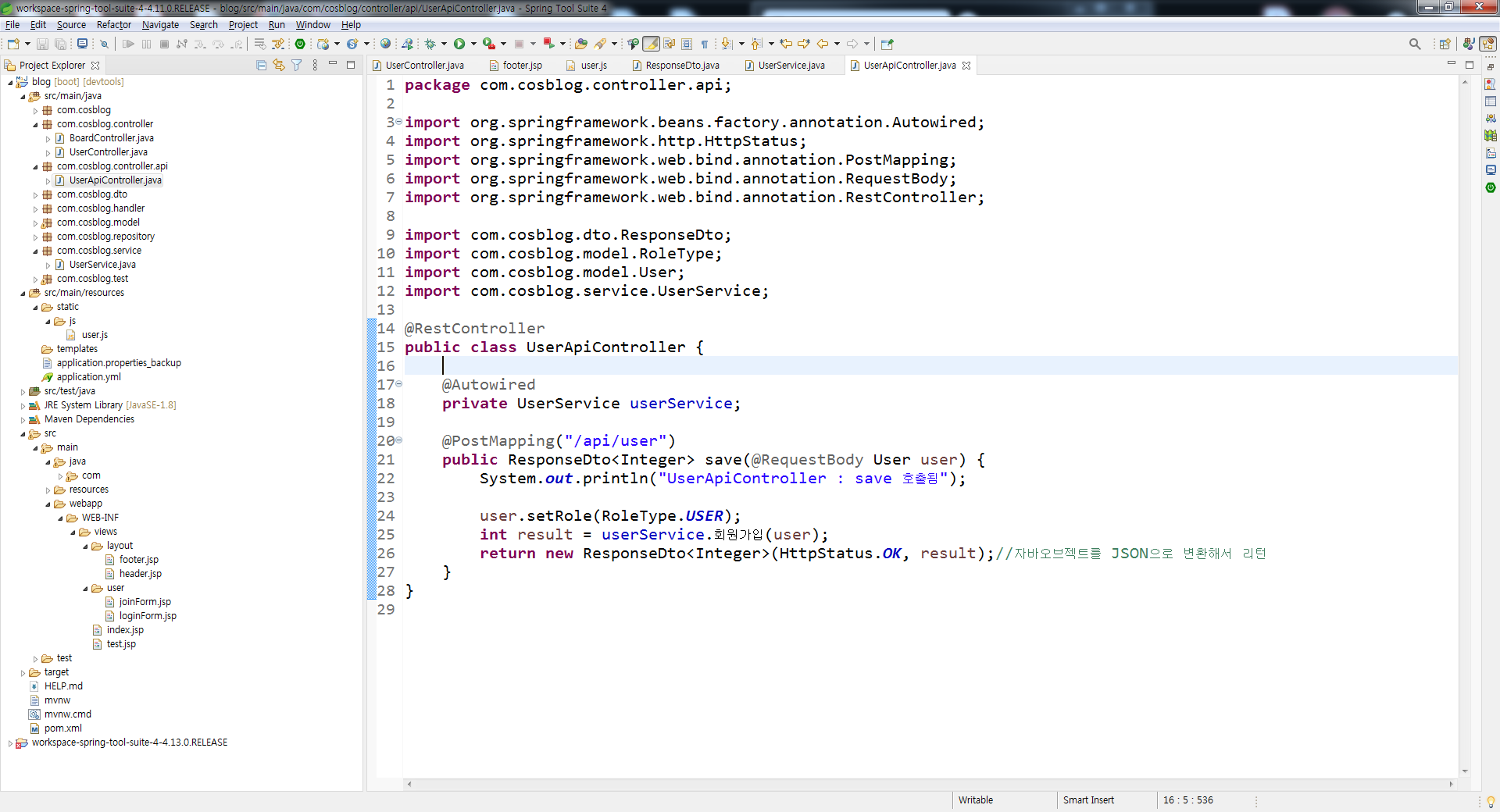Viewport: 1500px width, 812px height.
Task: Toggle Block Selection mode
Action: [x=687, y=44]
